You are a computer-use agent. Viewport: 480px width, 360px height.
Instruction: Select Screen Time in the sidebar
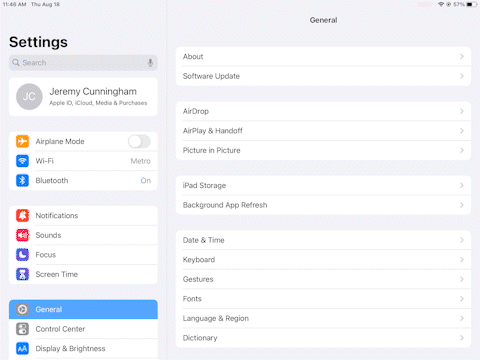[x=83, y=274]
